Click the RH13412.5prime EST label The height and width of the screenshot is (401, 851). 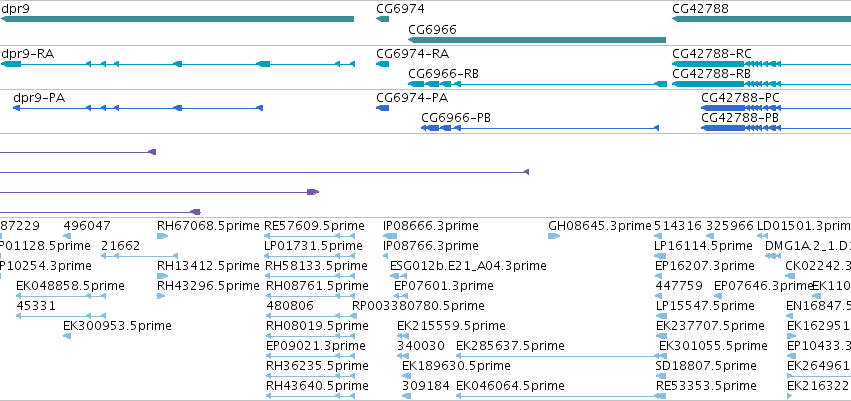coord(208,266)
